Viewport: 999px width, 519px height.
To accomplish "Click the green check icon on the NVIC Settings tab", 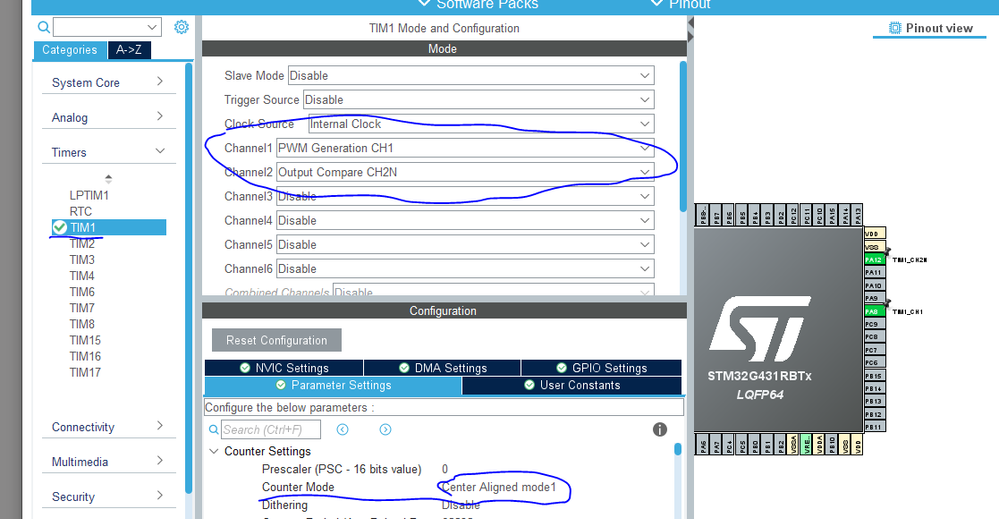I will click(245, 367).
